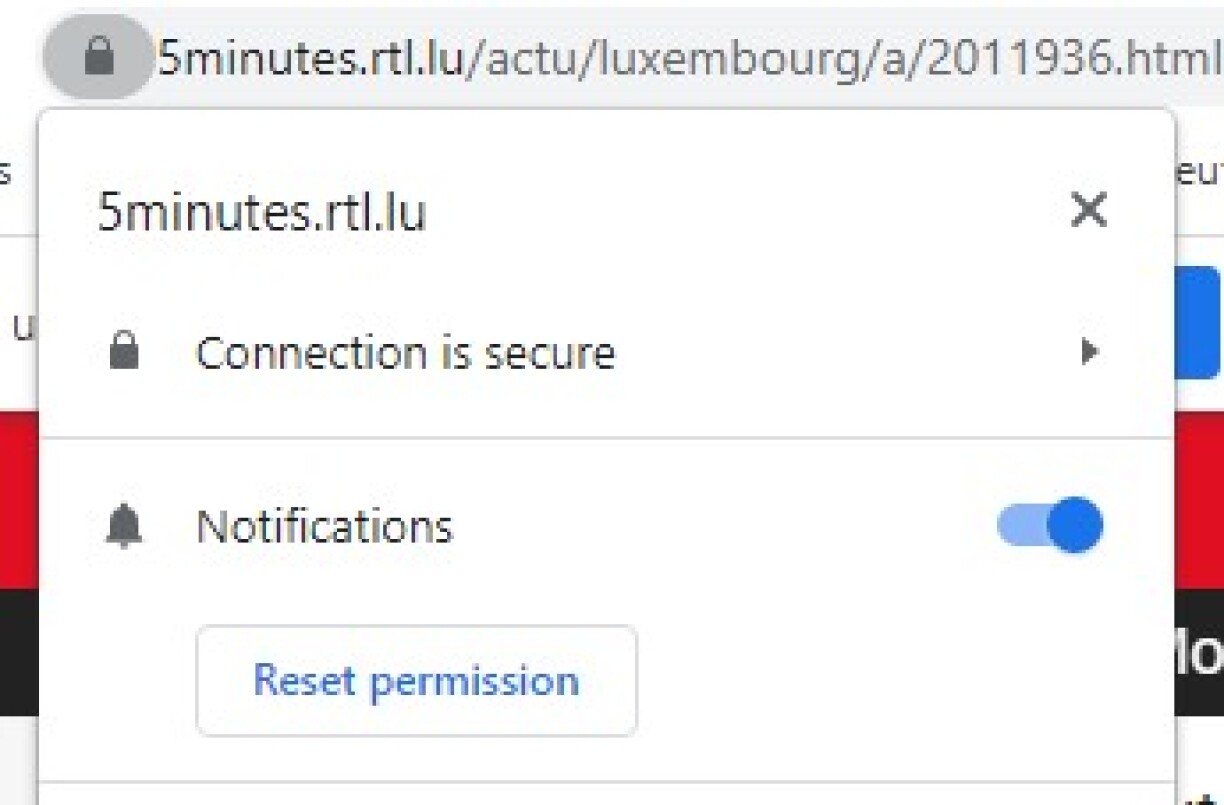Click the red banner left of the popup

[18, 500]
